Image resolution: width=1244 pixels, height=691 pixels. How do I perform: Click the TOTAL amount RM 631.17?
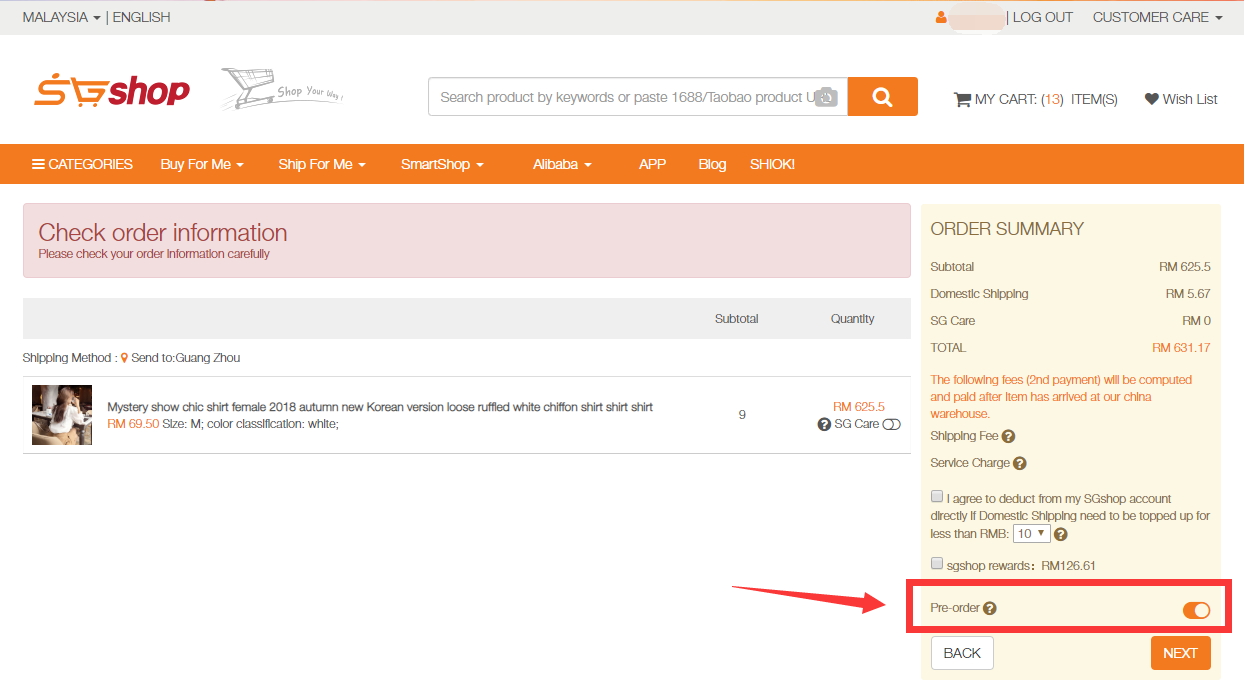coord(1181,348)
